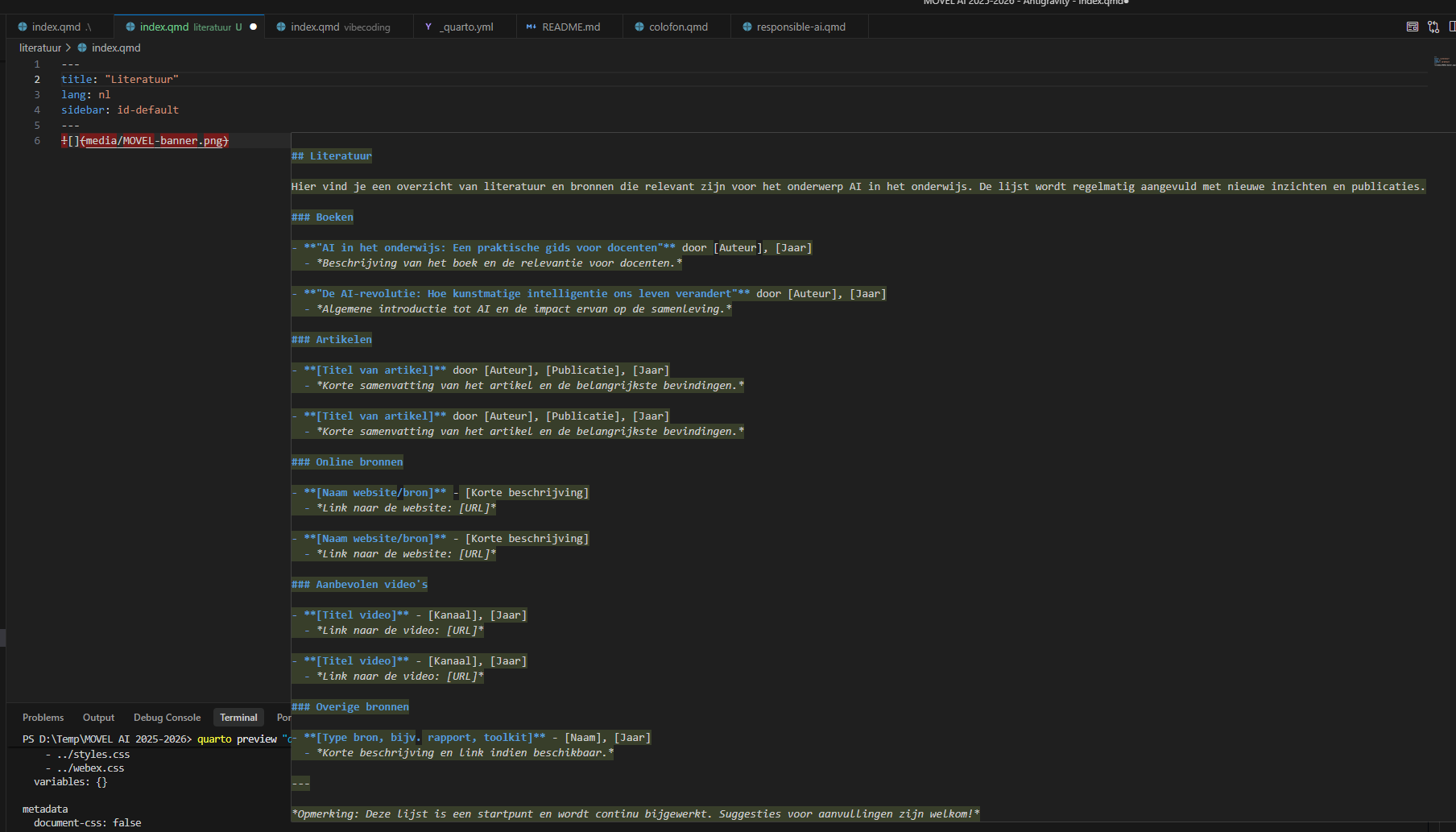Screen dimensions: 1456x832
Task: Click the minimap in the editor
Action: [1442, 61]
